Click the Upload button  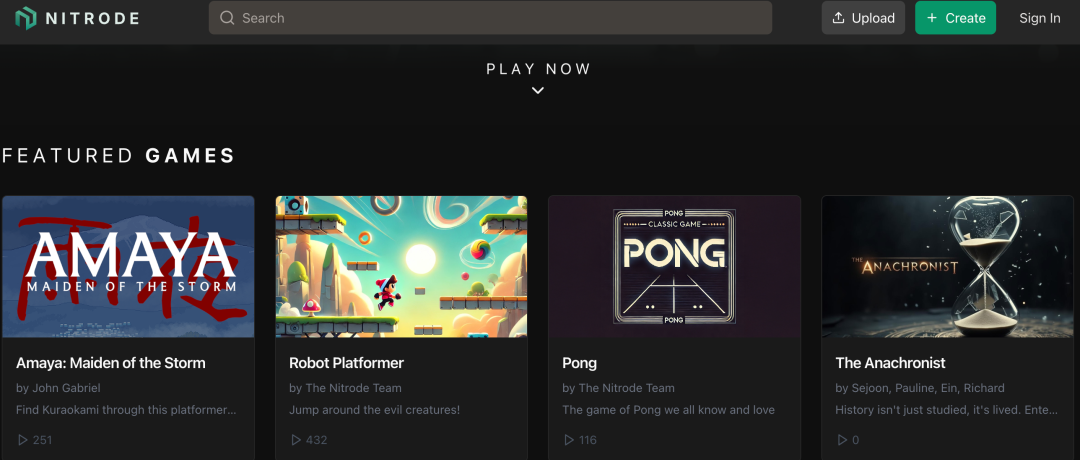(863, 18)
